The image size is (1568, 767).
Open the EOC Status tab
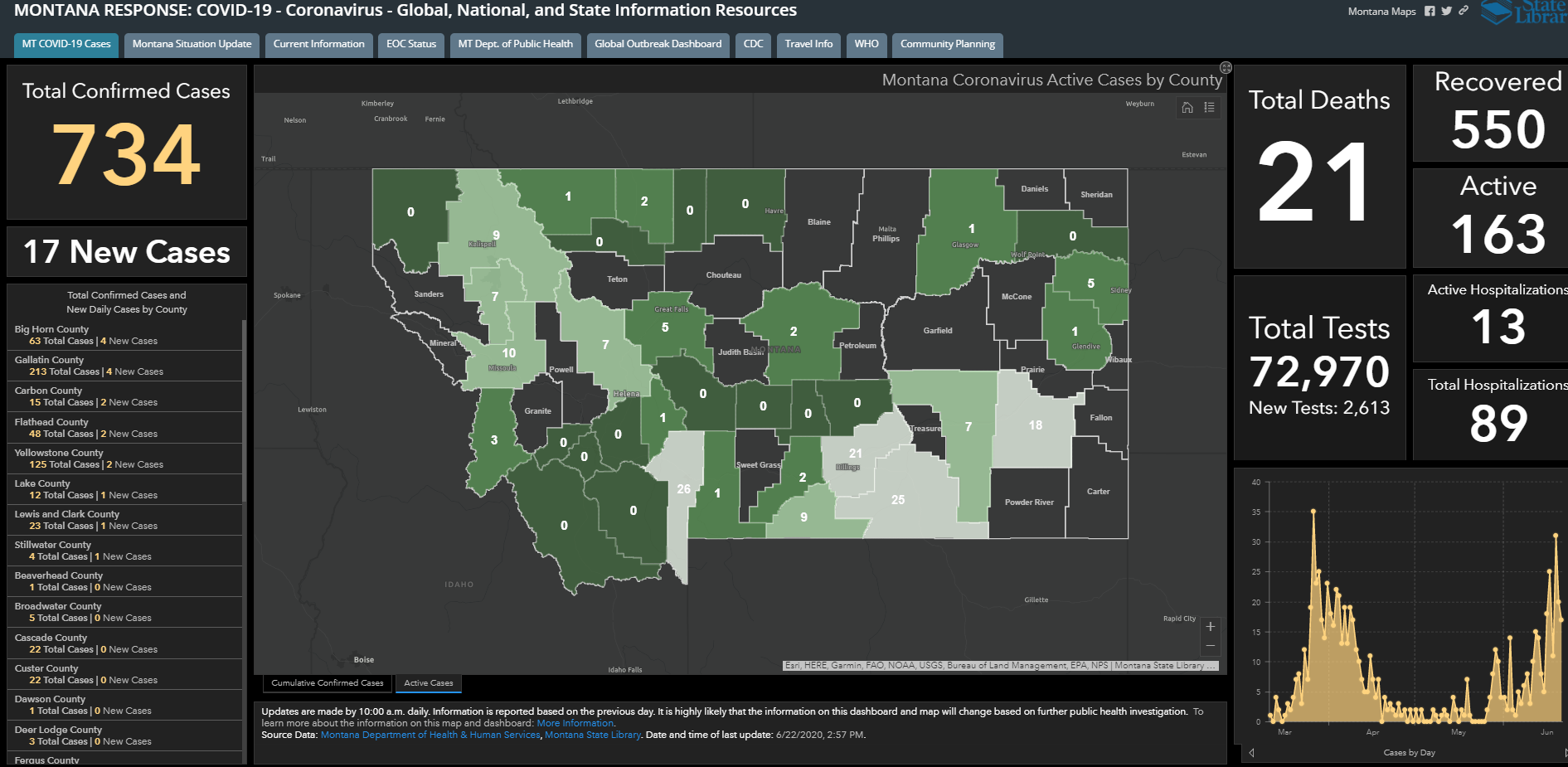tap(411, 45)
